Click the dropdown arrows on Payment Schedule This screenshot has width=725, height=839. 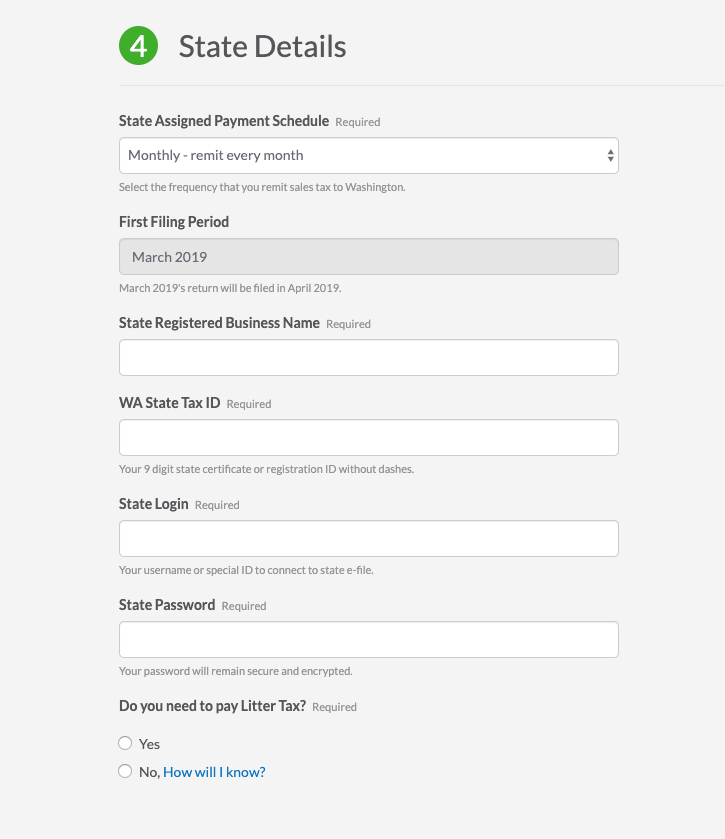[x=610, y=156]
